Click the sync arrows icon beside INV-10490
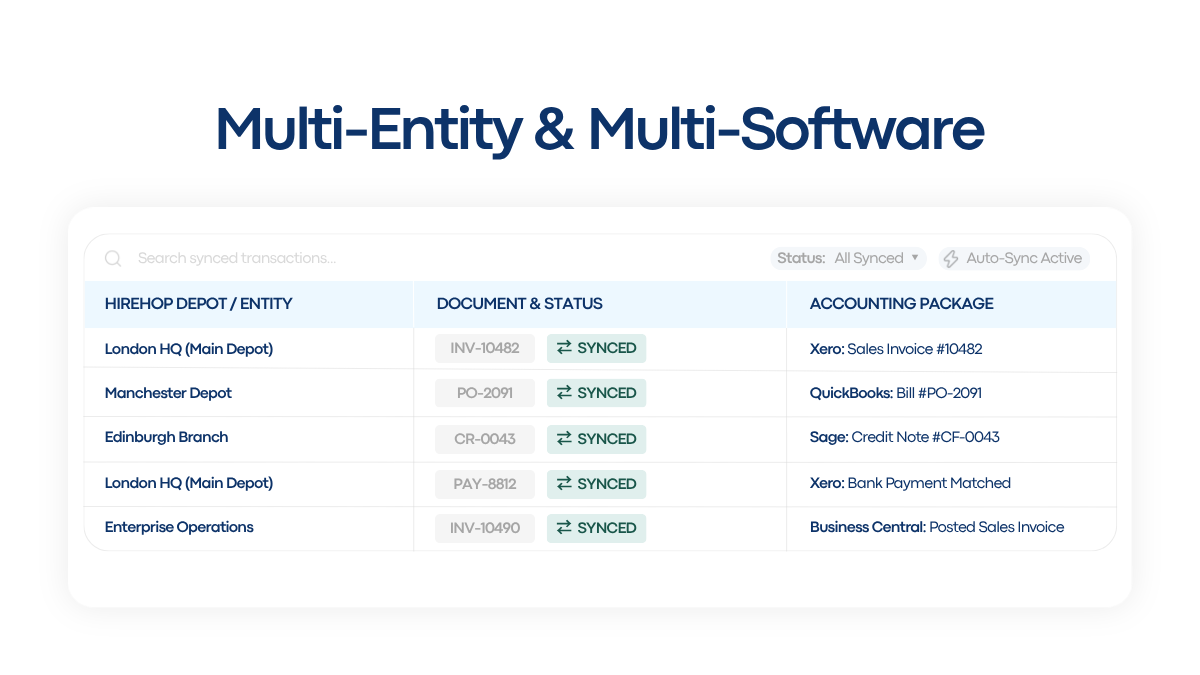Screen dimensions: 1200x675 [565, 527]
